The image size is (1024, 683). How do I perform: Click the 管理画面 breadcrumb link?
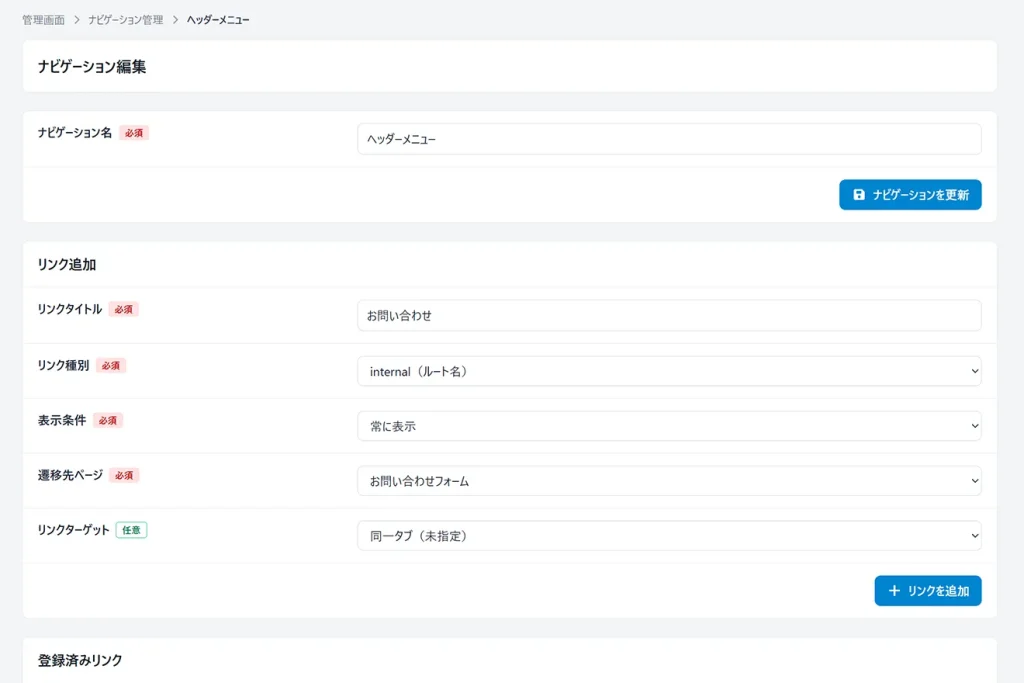(43, 20)
